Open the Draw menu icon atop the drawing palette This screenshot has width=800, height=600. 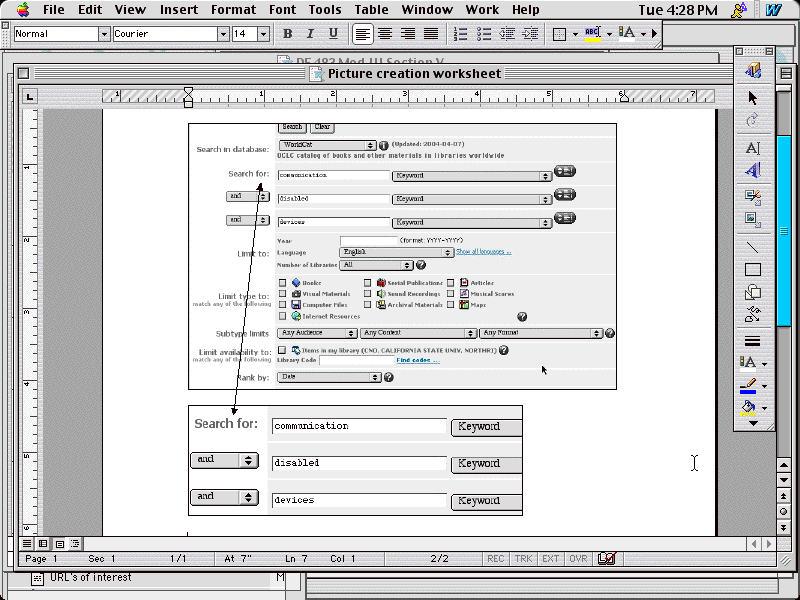click(x=753, y=70)
